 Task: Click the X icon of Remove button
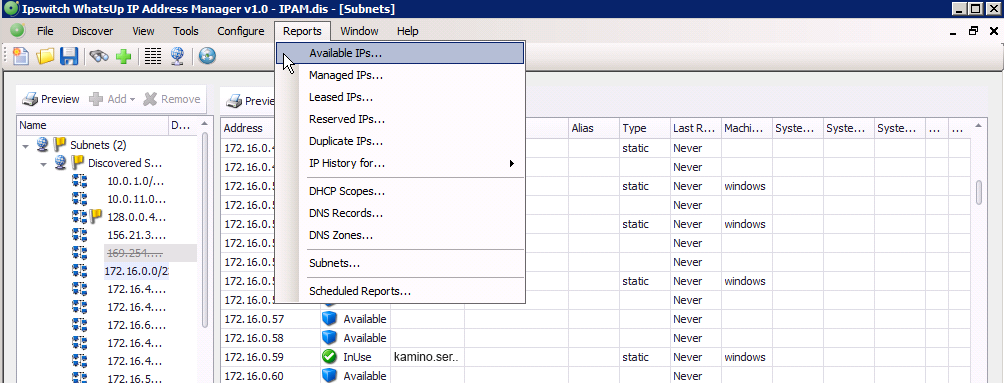coord(150,99)
